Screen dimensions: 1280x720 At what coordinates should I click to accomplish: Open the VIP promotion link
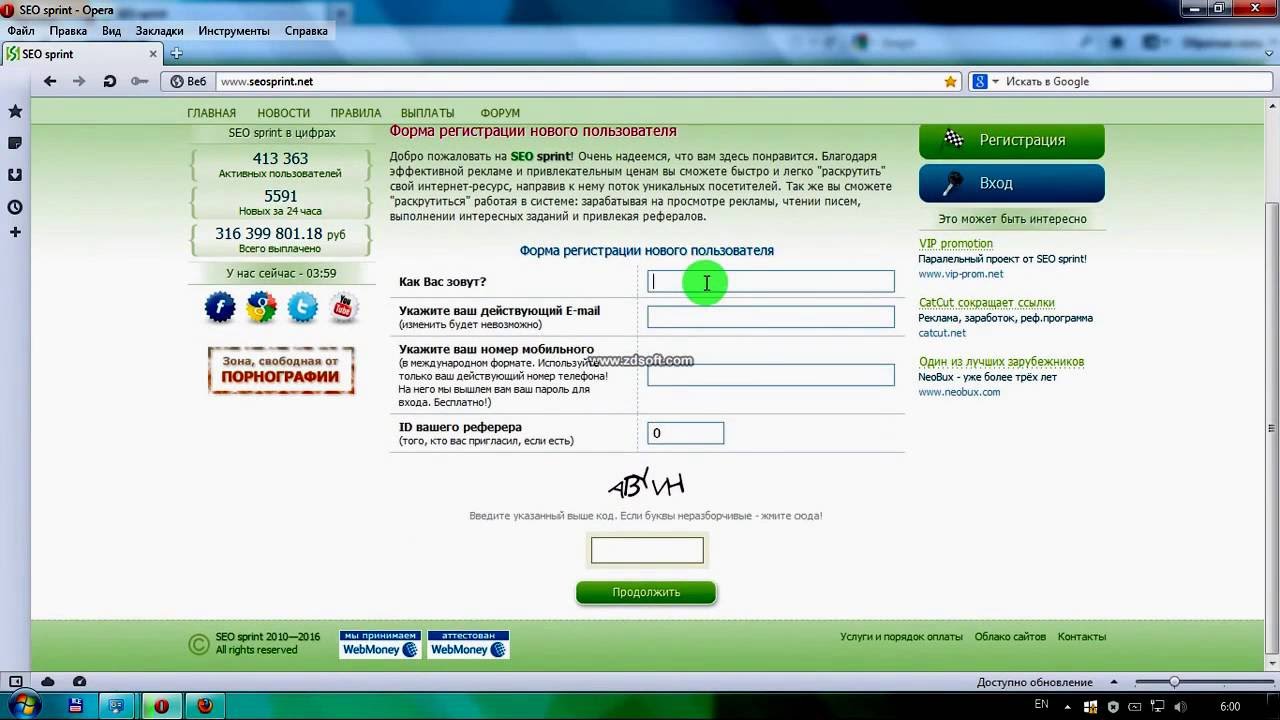pos(956,243)
